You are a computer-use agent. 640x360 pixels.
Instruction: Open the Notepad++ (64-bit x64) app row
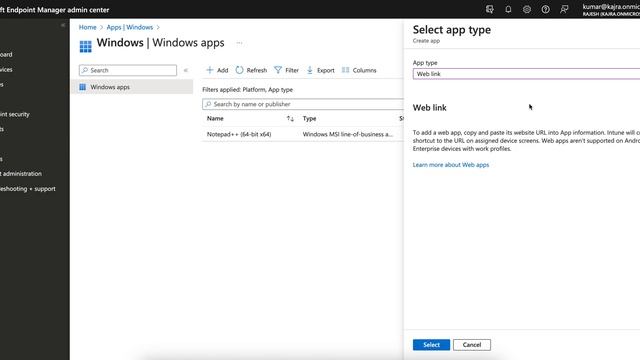click(x=239, y=134)
